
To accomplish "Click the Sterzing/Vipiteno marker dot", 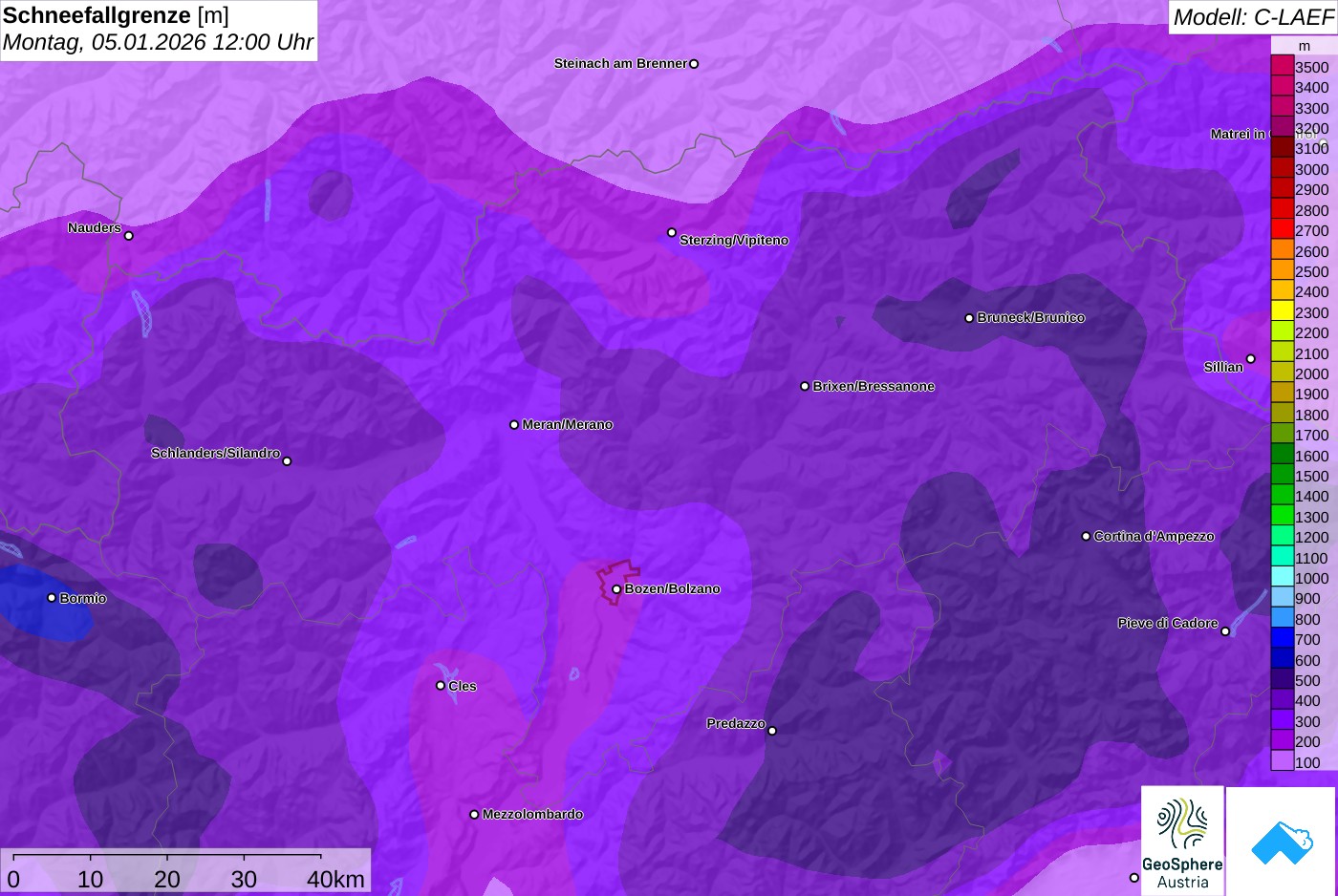I will [x=672, y=232].
